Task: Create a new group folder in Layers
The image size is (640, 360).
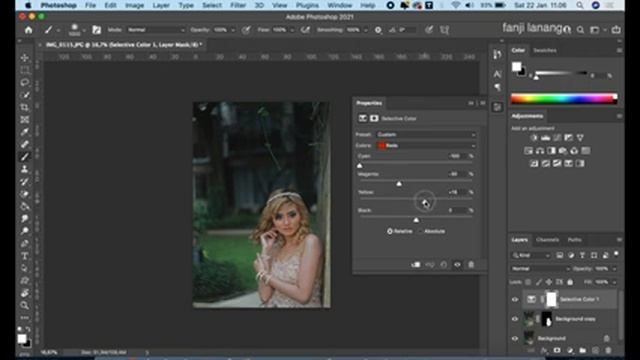Action: [x=582, y=351]
